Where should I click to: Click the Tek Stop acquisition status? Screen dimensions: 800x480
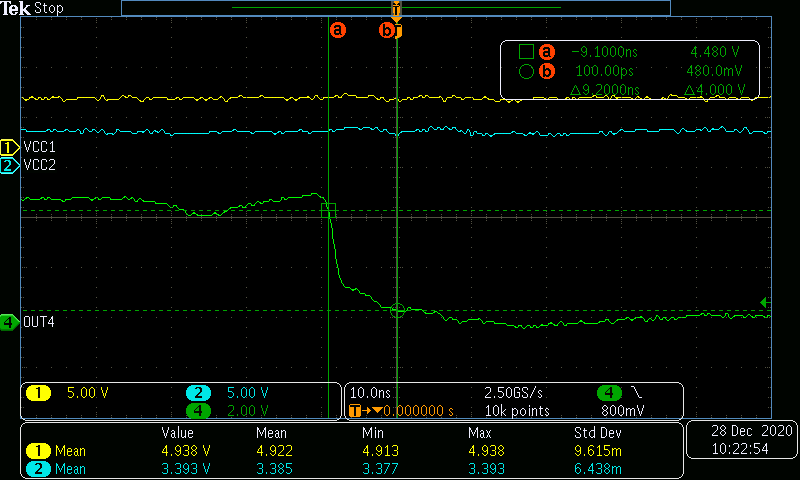(x=32, y=8)
